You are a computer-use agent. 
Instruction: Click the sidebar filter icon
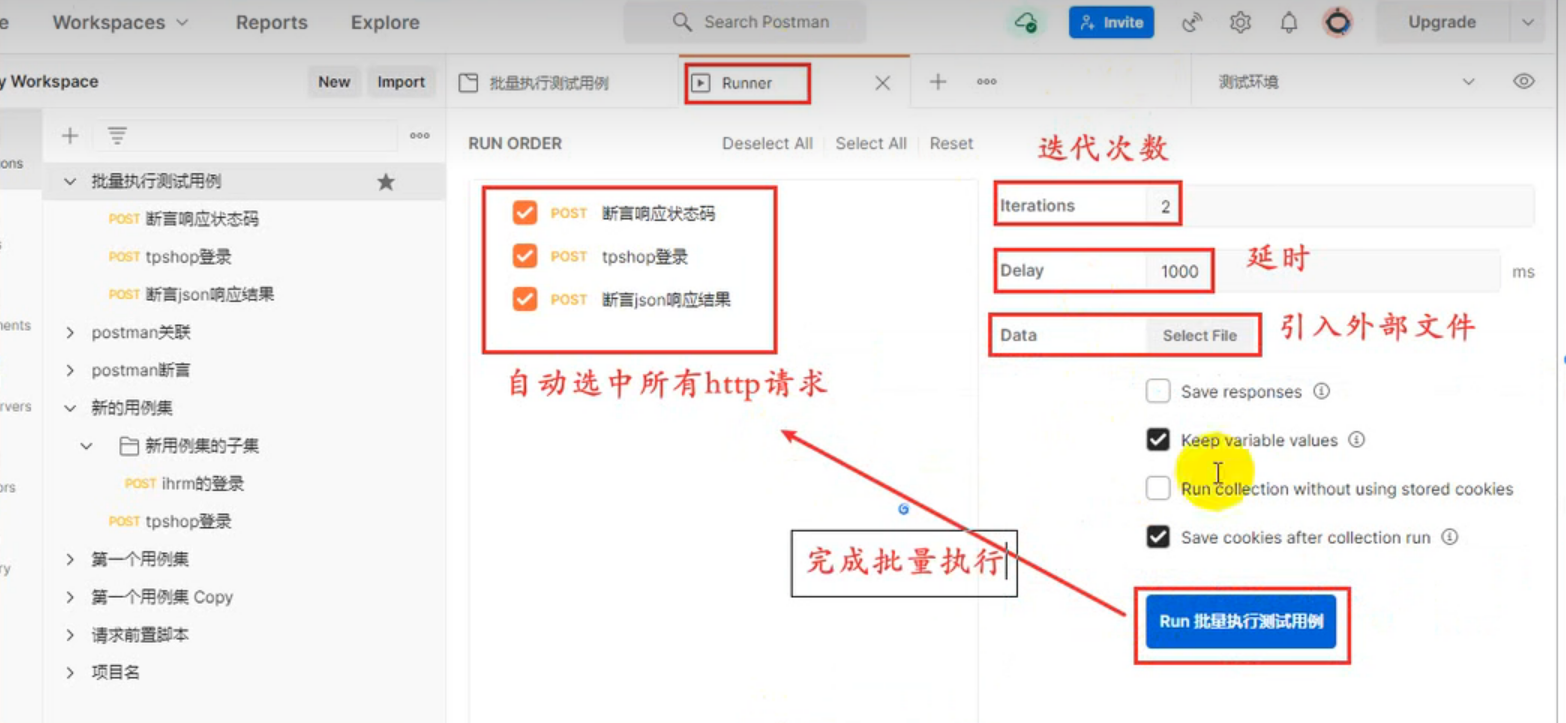[x=117, y=136]
